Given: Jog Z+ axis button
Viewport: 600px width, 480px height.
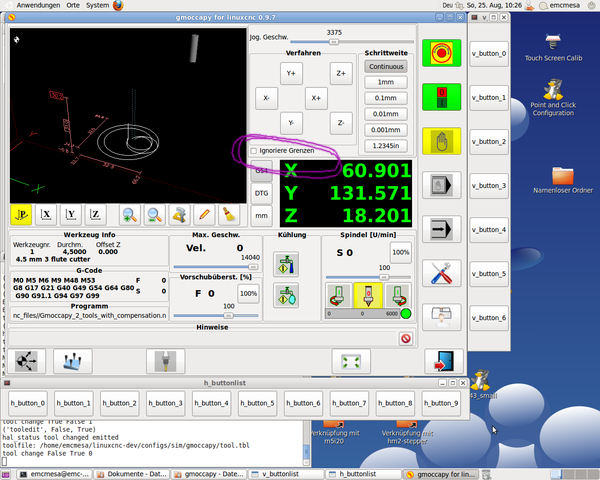Looking at the screenshot, I should pyautogui.click(x=341, y=73).
